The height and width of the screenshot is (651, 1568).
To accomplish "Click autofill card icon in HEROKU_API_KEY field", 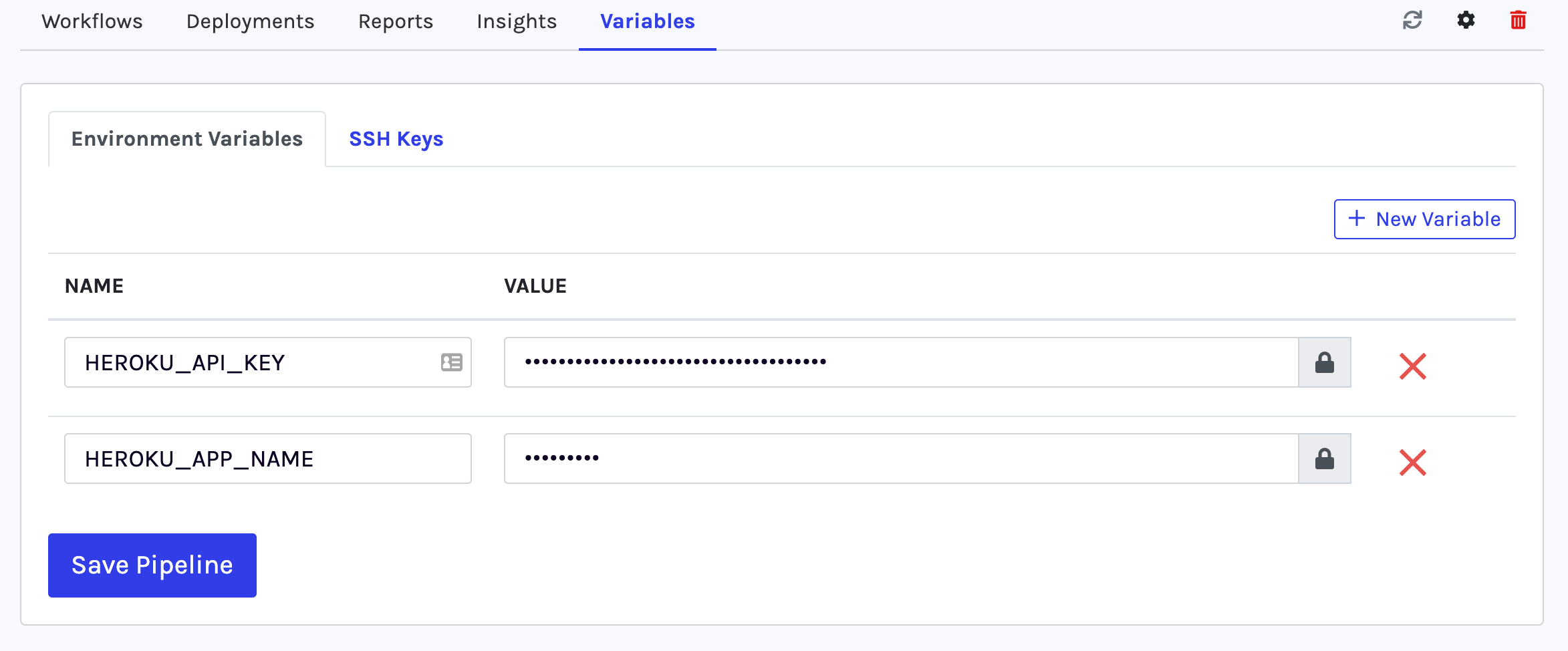I will pyautogui.click(x=451, y=362).
